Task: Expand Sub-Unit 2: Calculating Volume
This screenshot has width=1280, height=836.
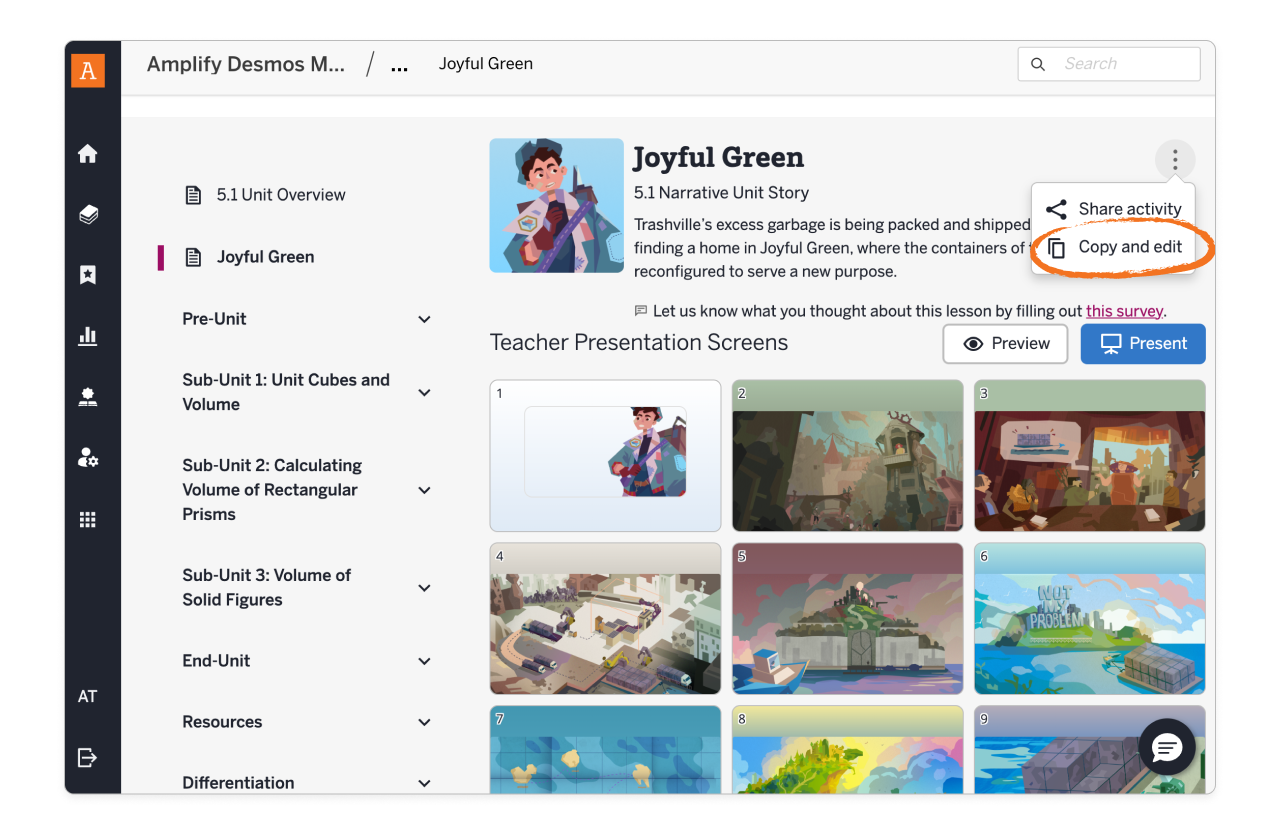Action: click(424, 490)
